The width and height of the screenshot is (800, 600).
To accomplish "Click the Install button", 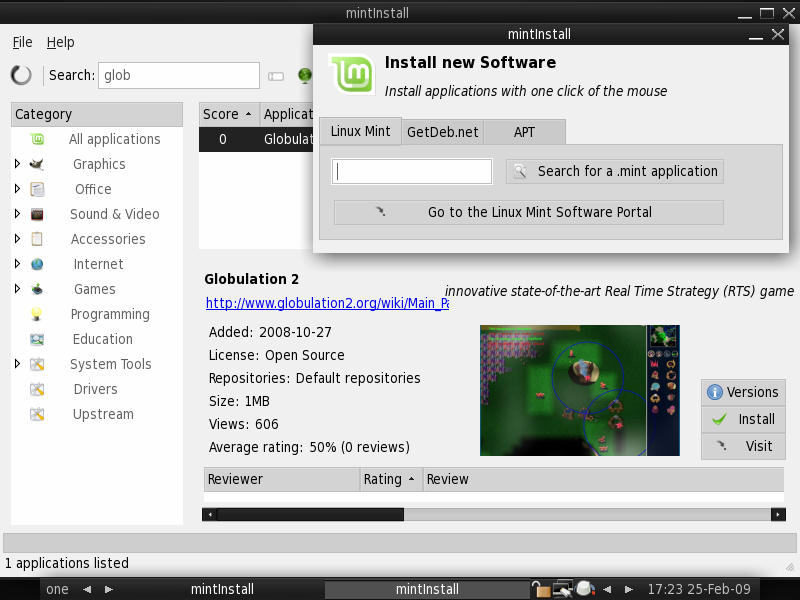I will tap(743, 419).
